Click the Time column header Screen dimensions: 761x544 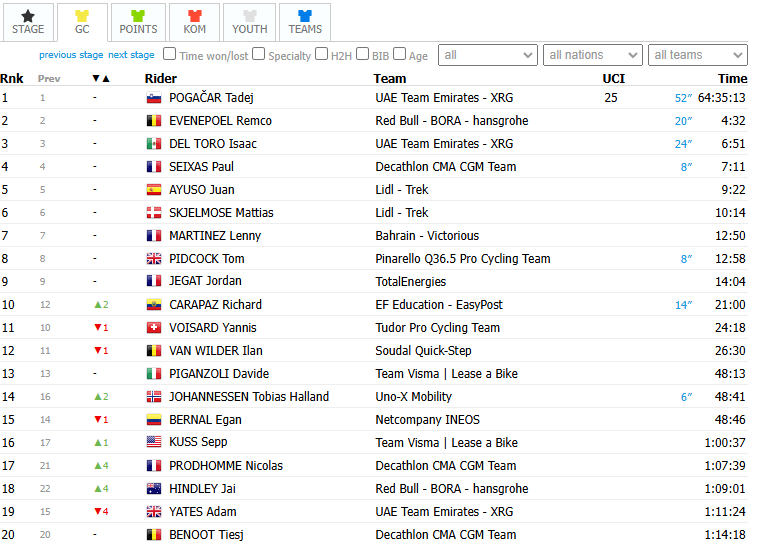(x=732, y=79)
